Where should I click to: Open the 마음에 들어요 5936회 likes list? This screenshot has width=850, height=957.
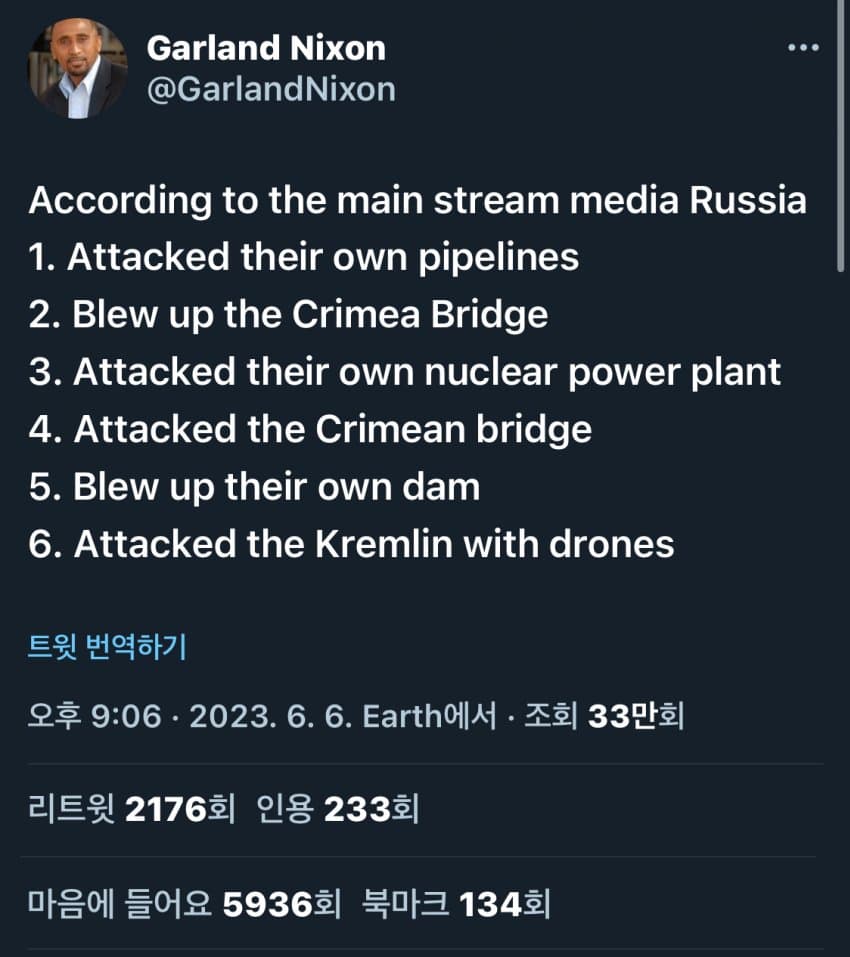(x=185, y=904)
